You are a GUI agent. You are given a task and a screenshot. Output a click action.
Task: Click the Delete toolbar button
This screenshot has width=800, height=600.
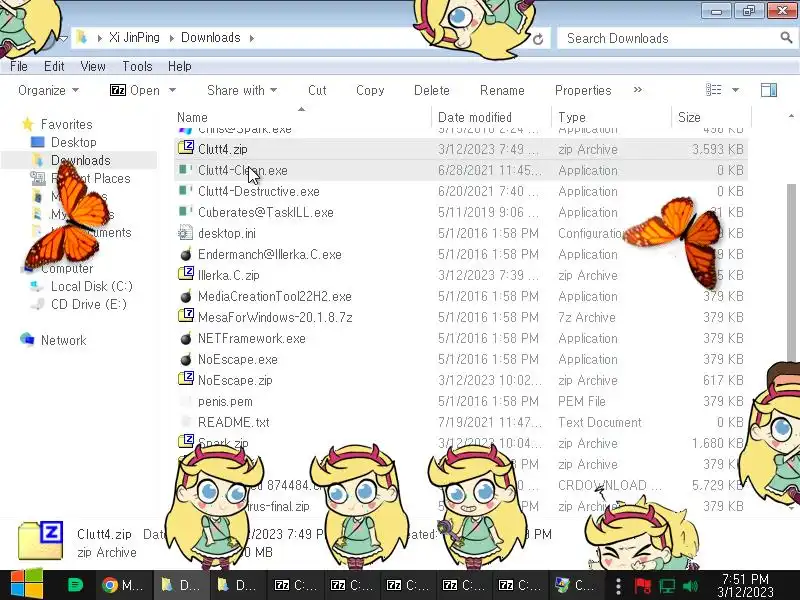[x=432, y=90]
